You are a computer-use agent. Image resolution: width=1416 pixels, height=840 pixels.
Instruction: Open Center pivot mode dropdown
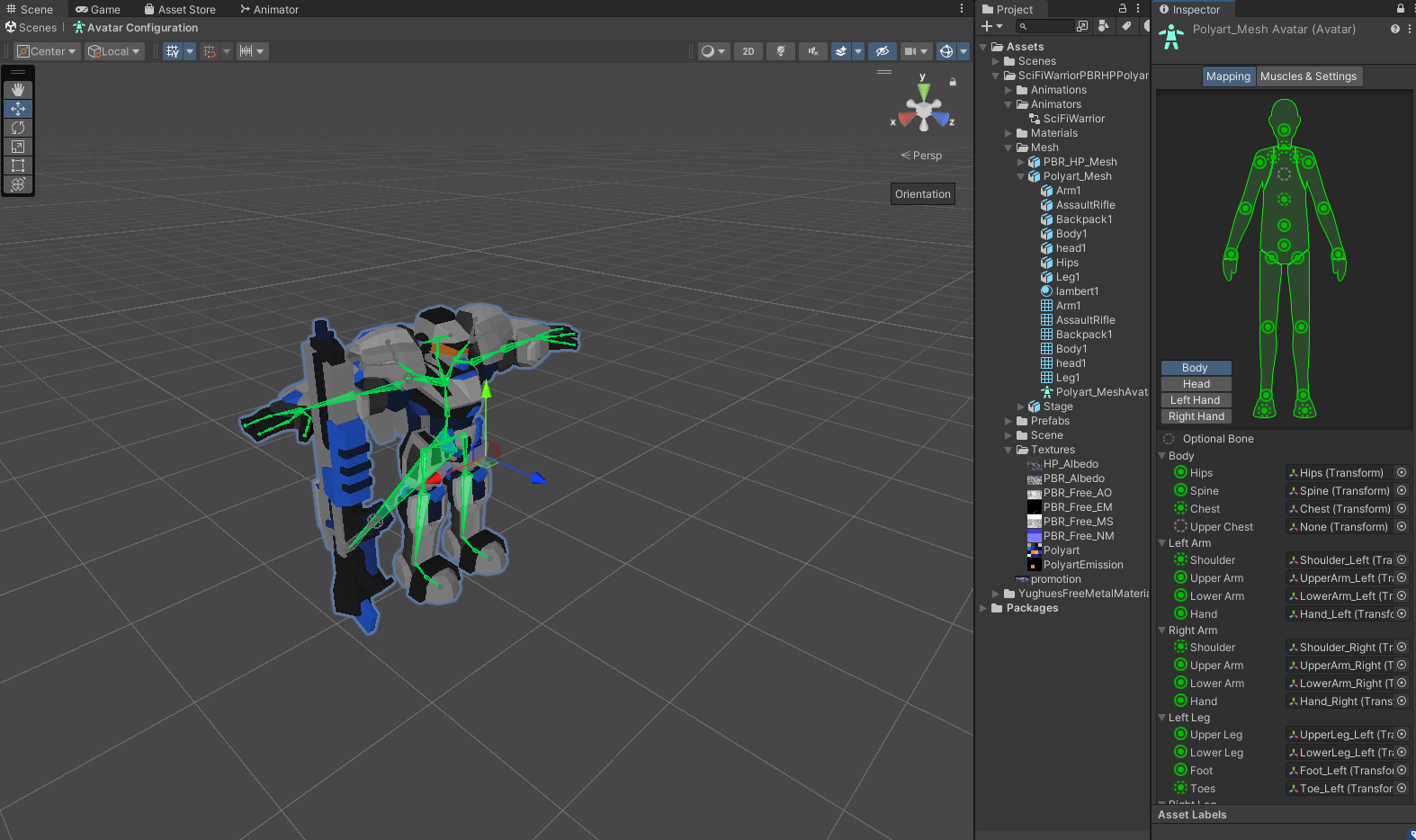[x=48, y=51]
